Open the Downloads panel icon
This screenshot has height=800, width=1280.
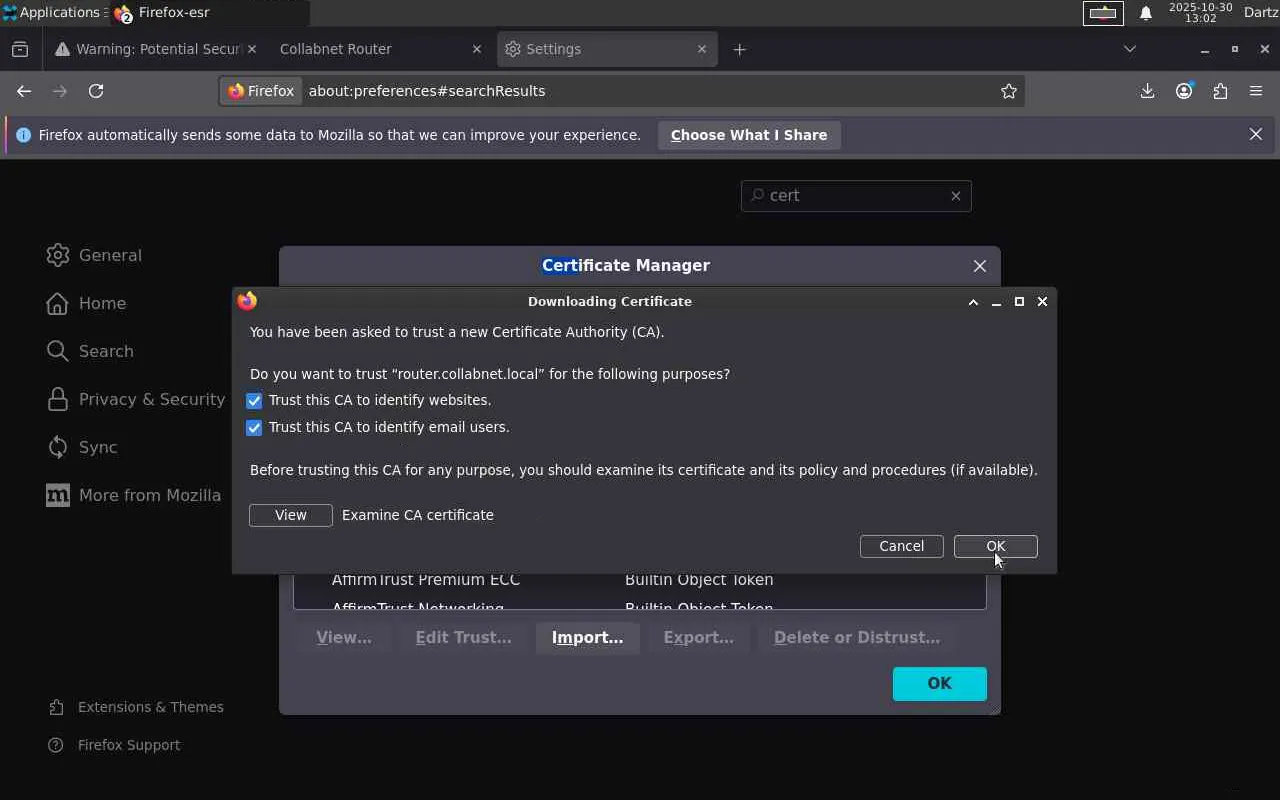1147,91
